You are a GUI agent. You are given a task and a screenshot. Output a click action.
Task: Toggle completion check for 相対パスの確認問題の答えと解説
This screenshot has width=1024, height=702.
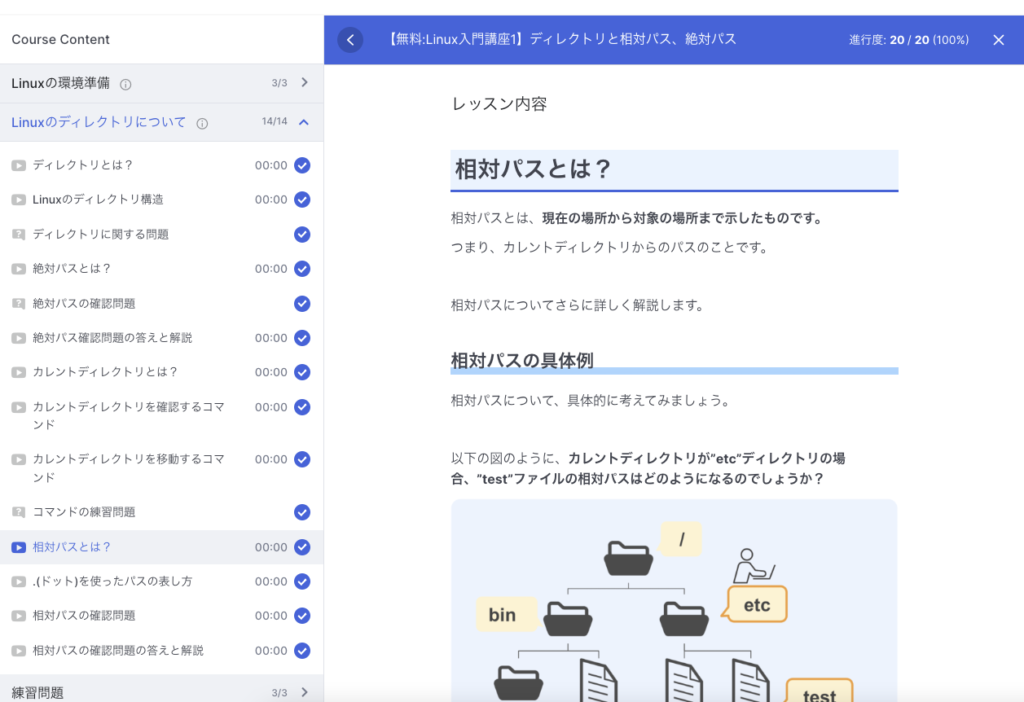302,650
